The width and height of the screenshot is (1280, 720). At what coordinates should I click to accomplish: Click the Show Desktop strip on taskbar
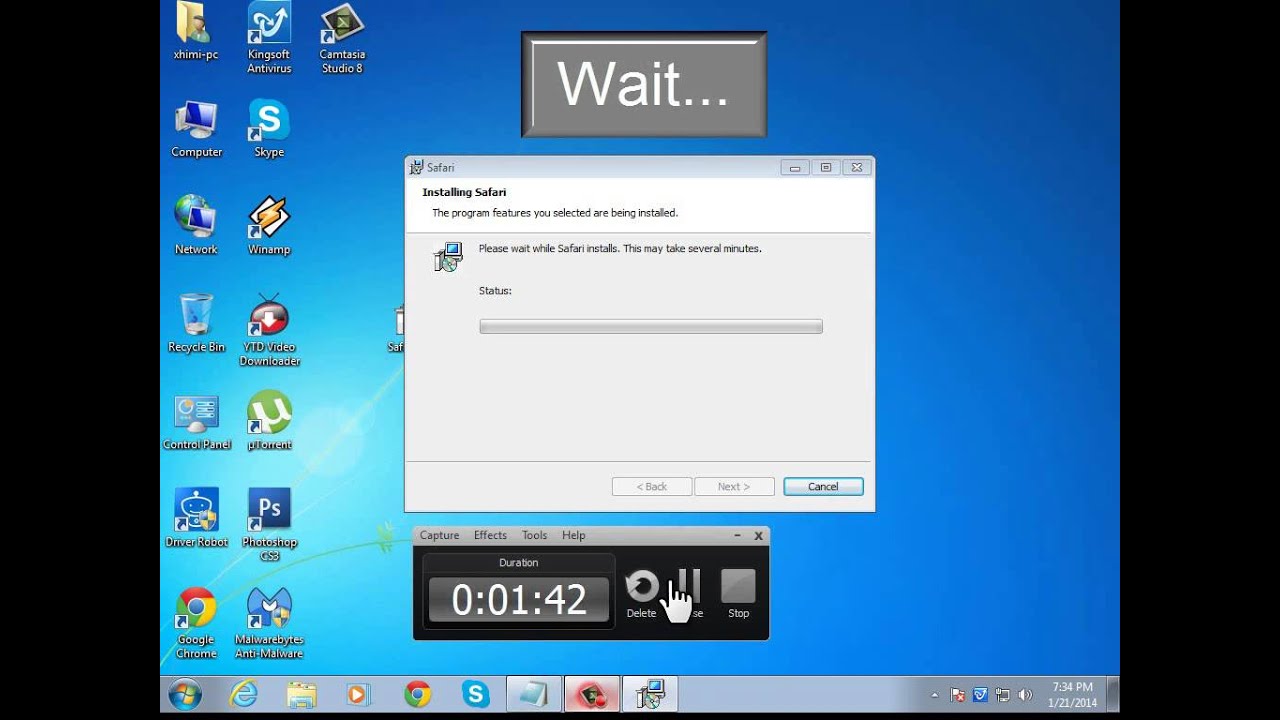coord(1112,695)
